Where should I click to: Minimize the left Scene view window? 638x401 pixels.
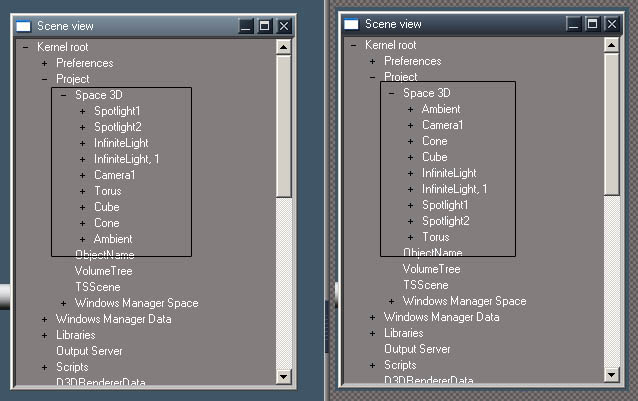(246, 26)
